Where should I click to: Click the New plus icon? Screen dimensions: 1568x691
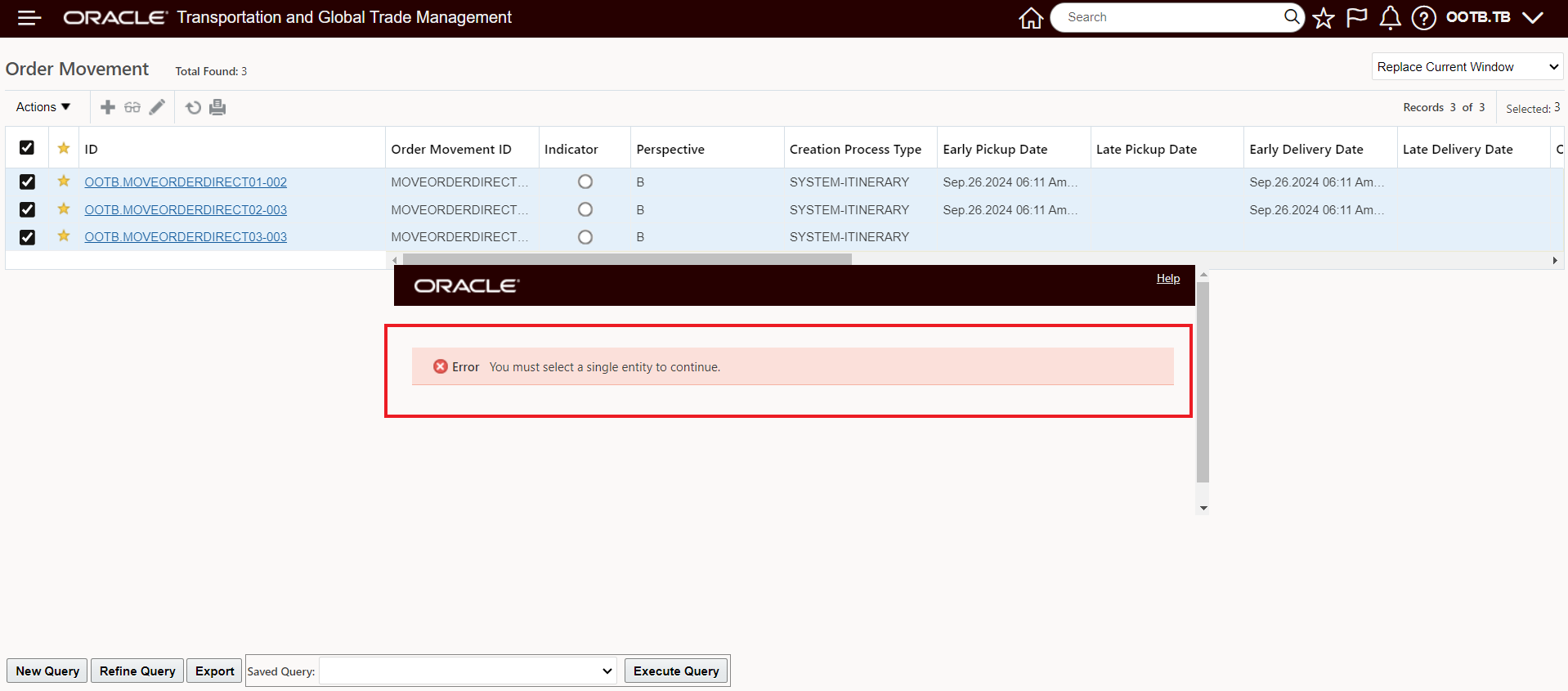(x=108, y=107)
